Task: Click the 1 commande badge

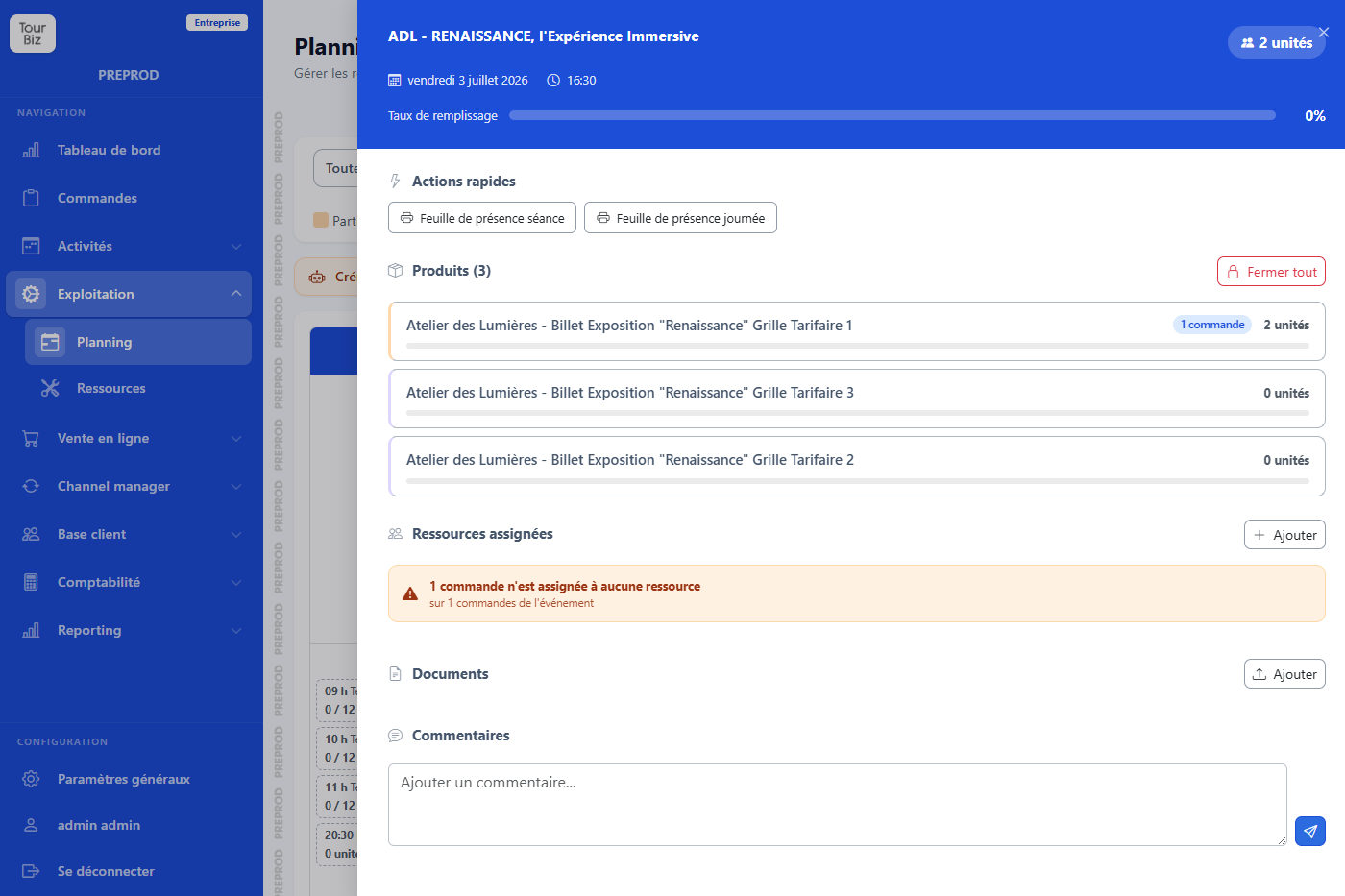Action: click(1212, 325)
